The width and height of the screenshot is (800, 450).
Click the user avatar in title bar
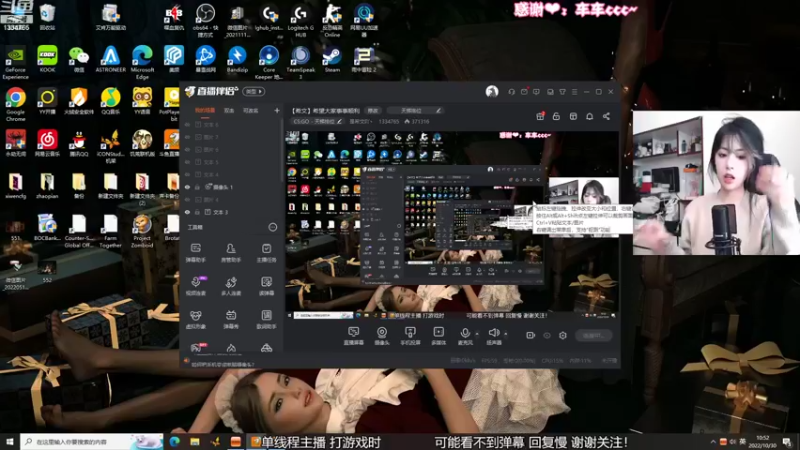(492, 92)
